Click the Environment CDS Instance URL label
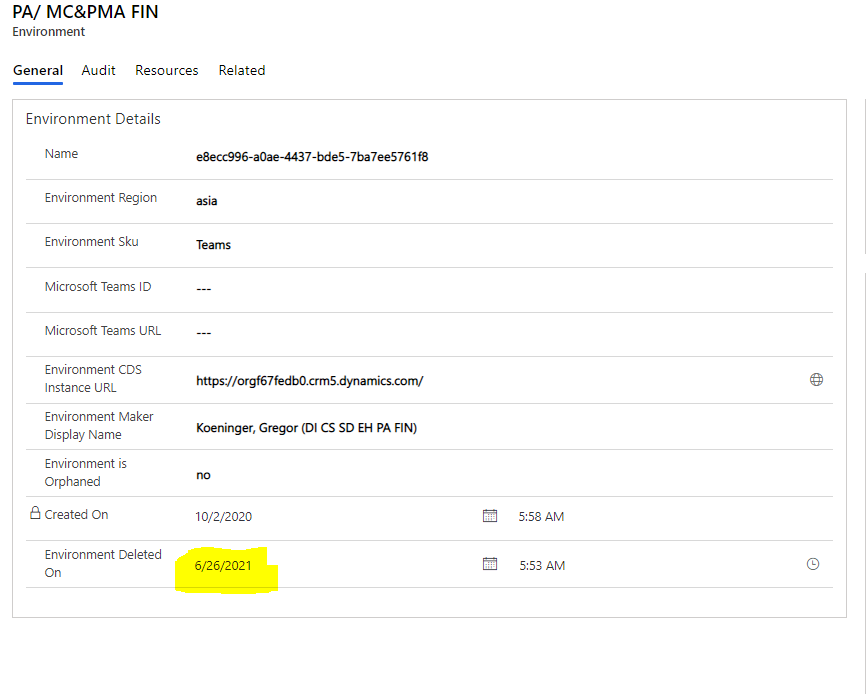The image size is (866, 694). pos(93,379)
